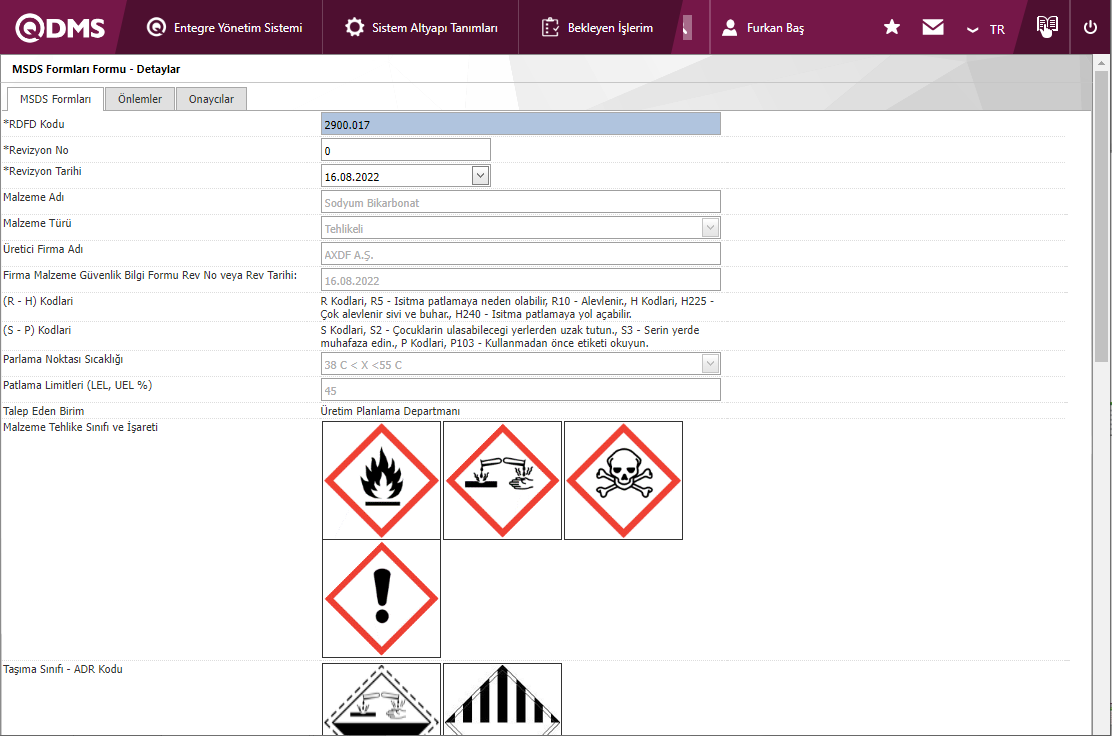This screenshot has width=1112, height=736.
Task: Select the ADR striped class 9 sign
Action: coord(502,699)
